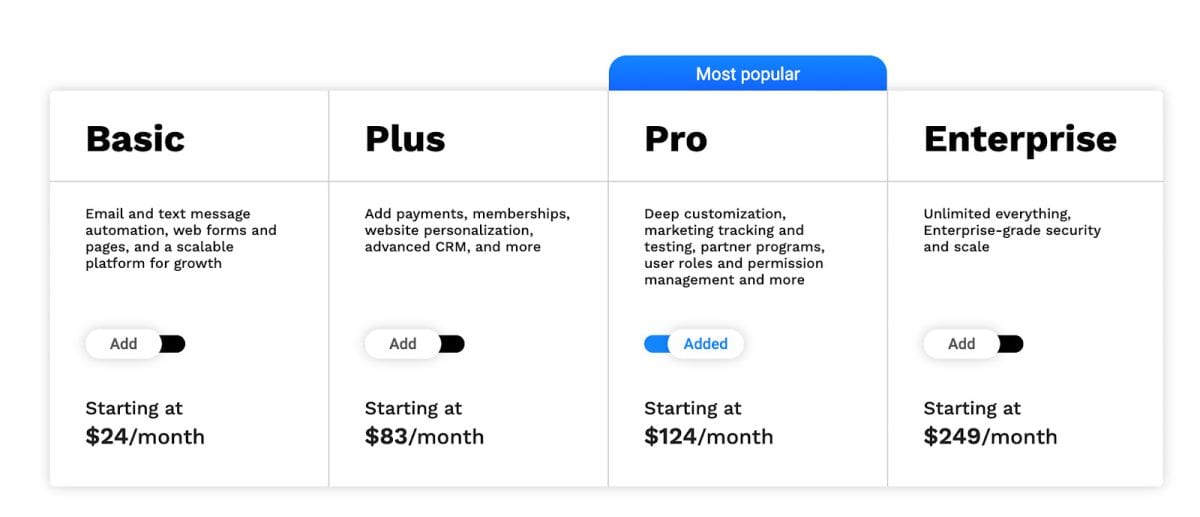Viewport: 1200px width, 517px height.
Task: Click the Most popular badge
Action: 747,74
